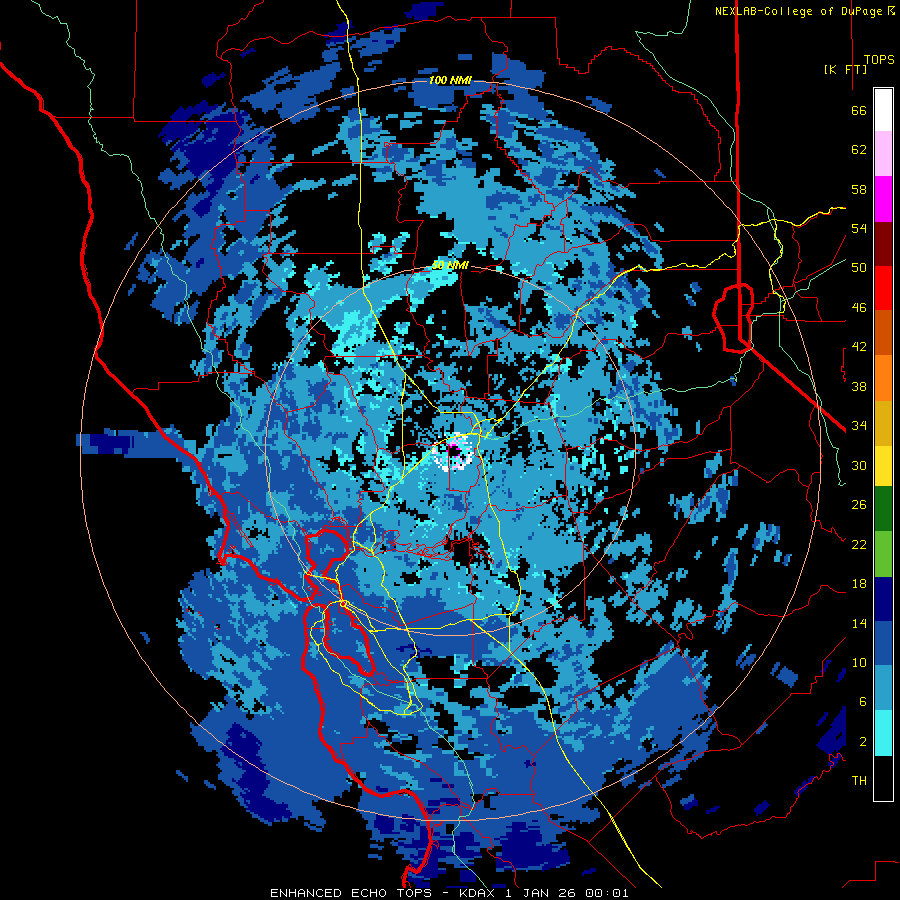900x900 pixels.
Task: Click the 1 JAN 26 date stamp
Action: [x=541, y=893]
